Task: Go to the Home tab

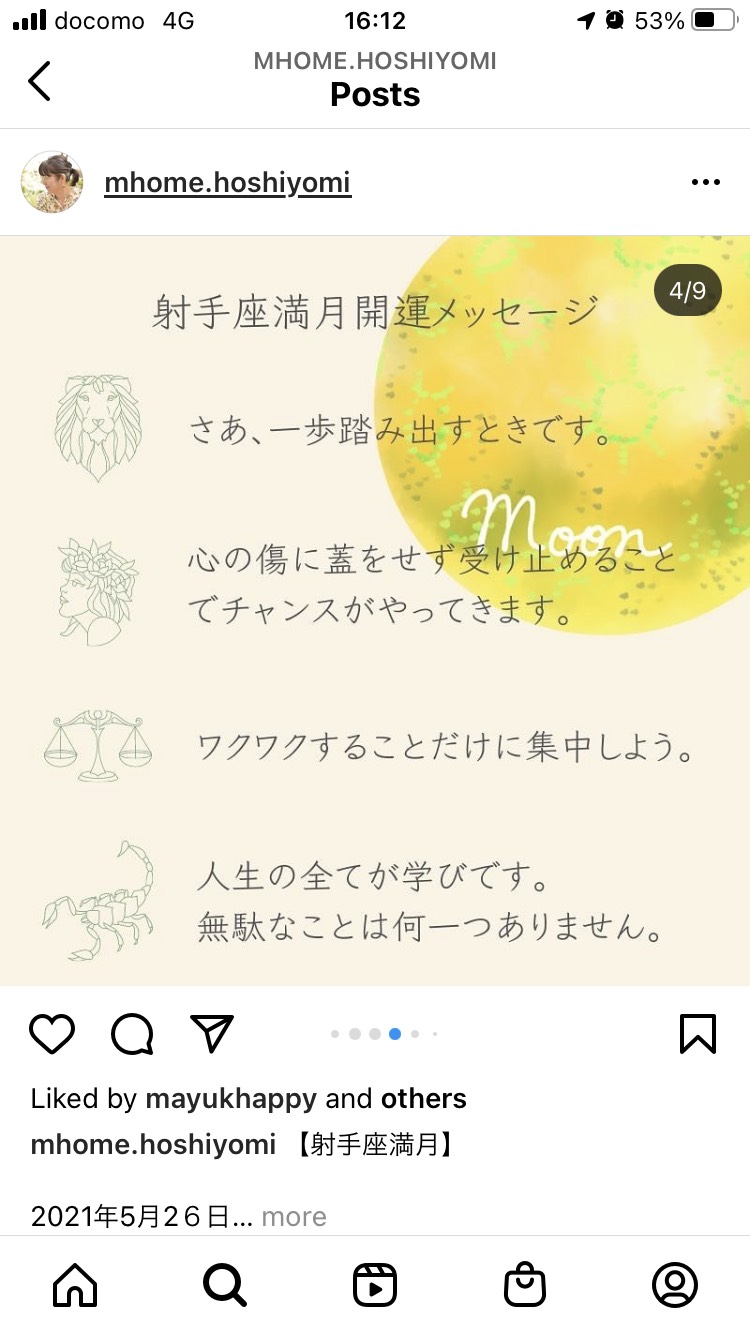Action: [x=75, y=1285]
